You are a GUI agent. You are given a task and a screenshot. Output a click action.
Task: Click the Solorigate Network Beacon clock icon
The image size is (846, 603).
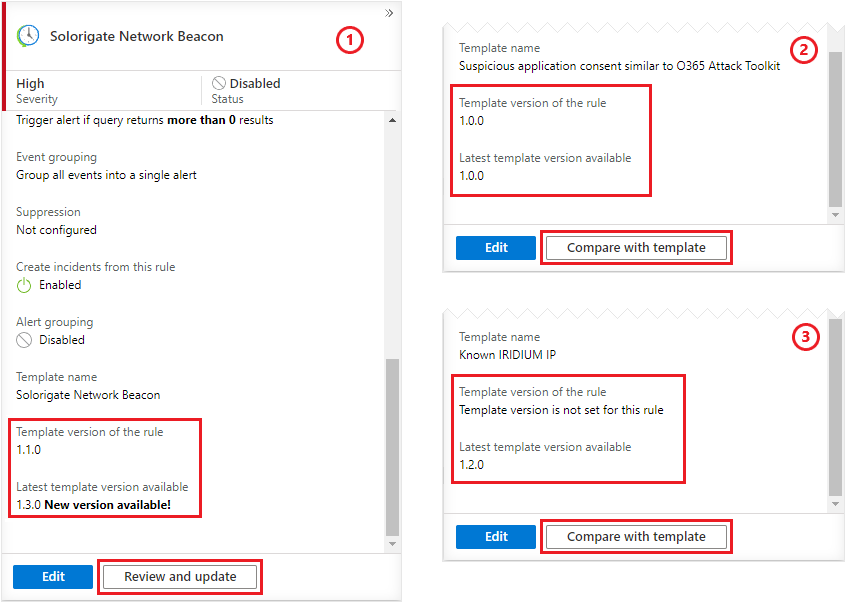[x=28, y=36]
